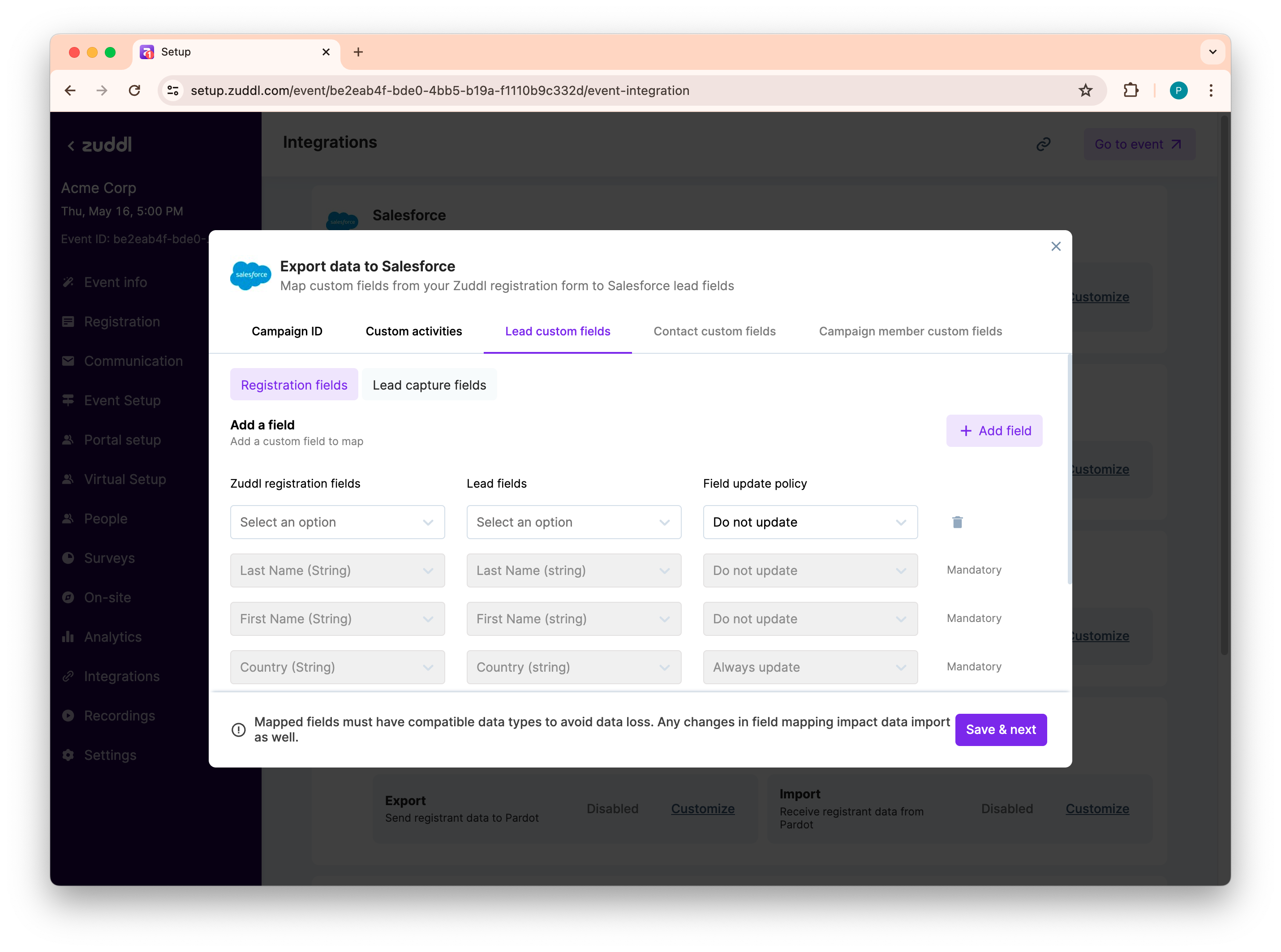Reload the current browser page
This screenshot has width=1281, height=952.
coord(134,90)
